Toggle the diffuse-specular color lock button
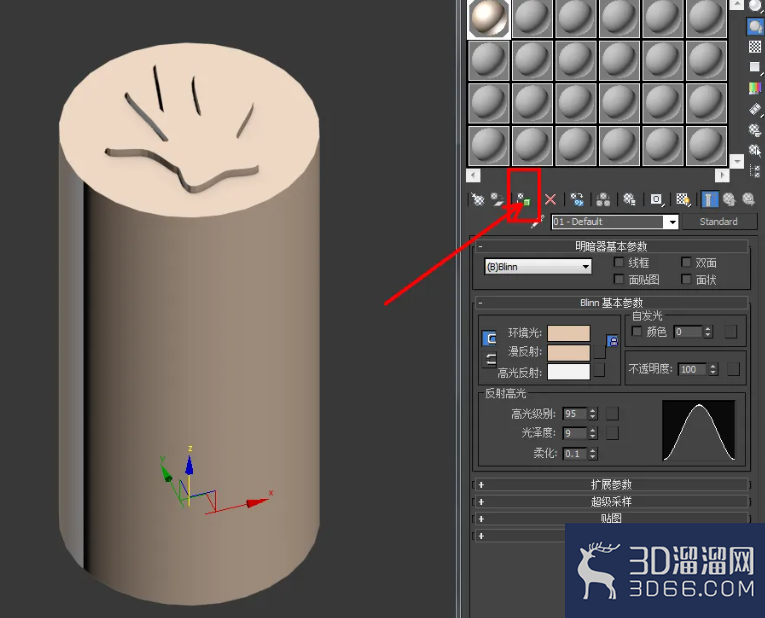Viewport: 765px width, 618px height. pos(489,359)
